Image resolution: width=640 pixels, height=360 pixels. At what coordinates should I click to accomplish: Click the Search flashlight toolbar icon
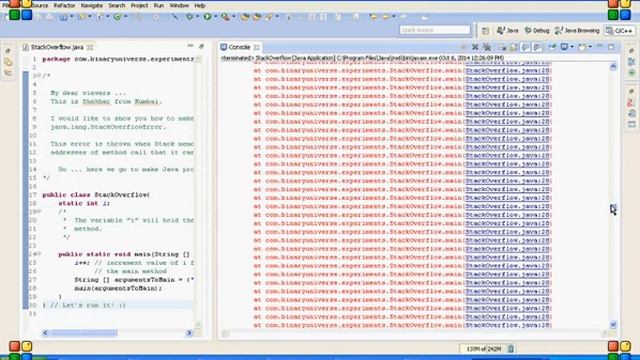(x=269, y=17)
